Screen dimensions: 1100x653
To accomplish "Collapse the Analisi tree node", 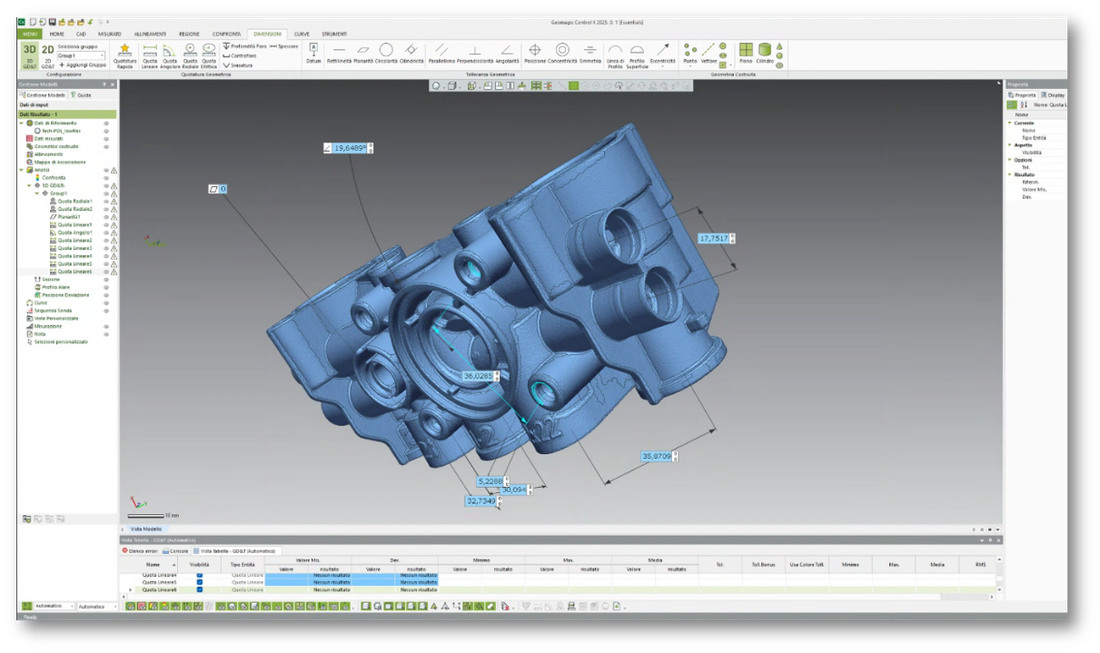I will (x=22, y=170).
